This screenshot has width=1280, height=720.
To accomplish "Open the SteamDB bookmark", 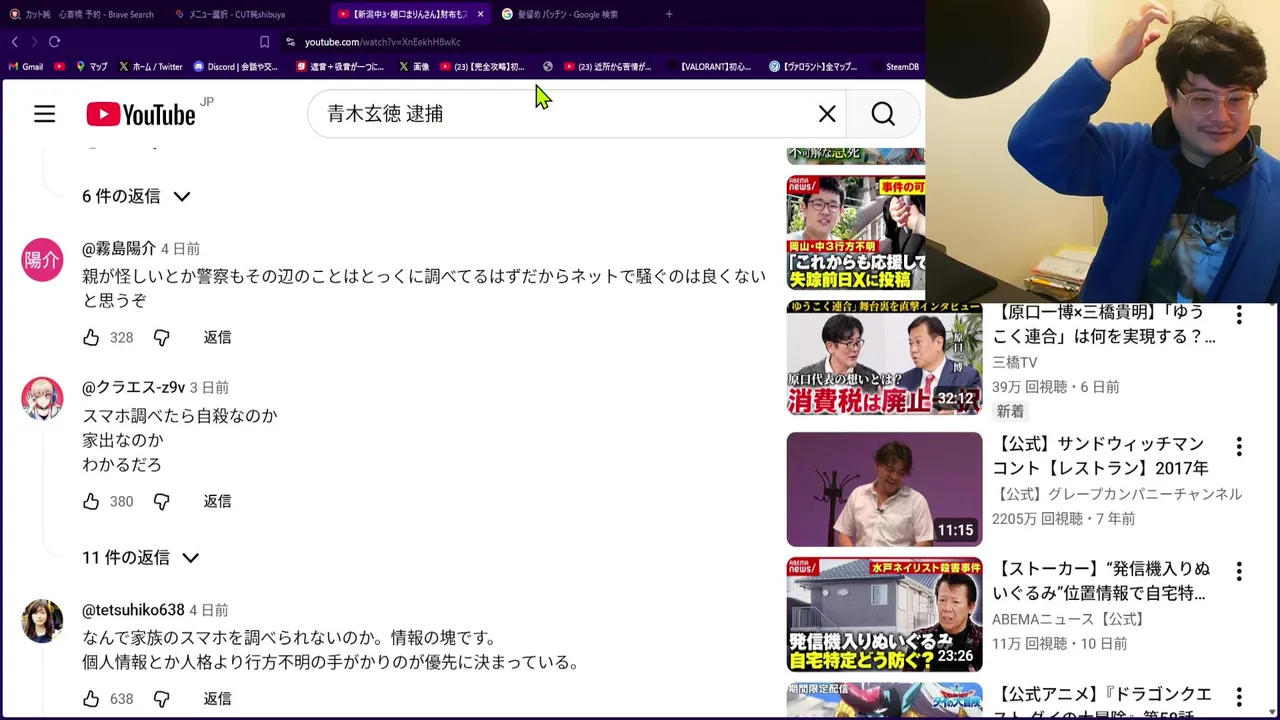I will click(896, 67).
